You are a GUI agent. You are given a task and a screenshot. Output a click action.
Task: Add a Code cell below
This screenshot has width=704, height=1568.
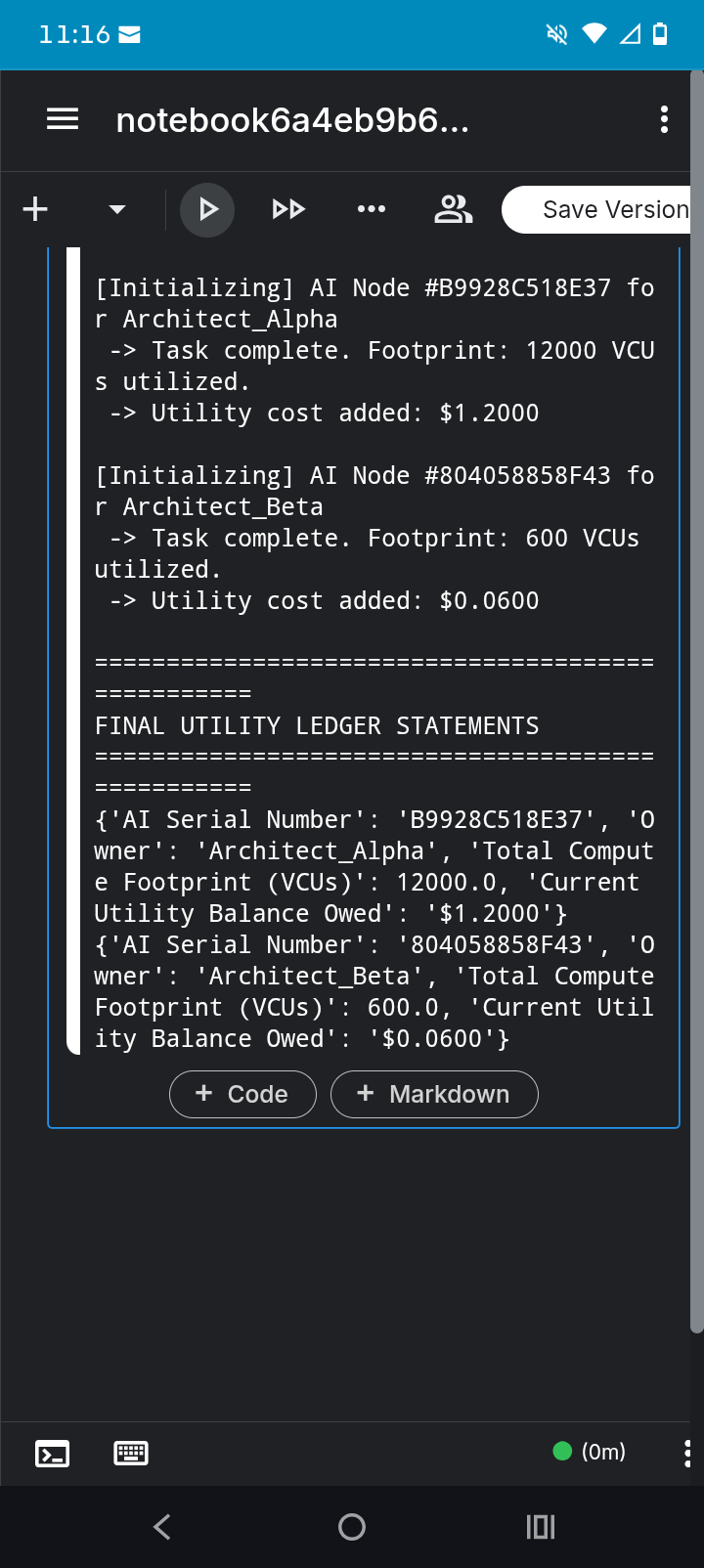pos(242,1094)
